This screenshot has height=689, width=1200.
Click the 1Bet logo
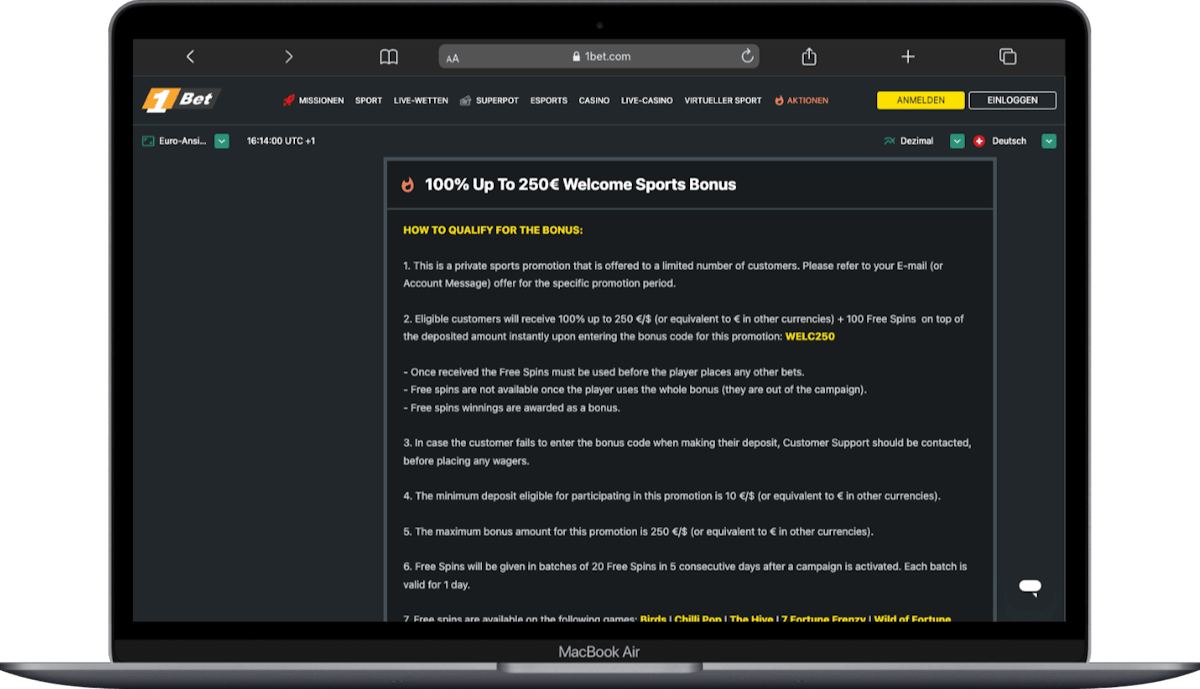click(180, 100)
